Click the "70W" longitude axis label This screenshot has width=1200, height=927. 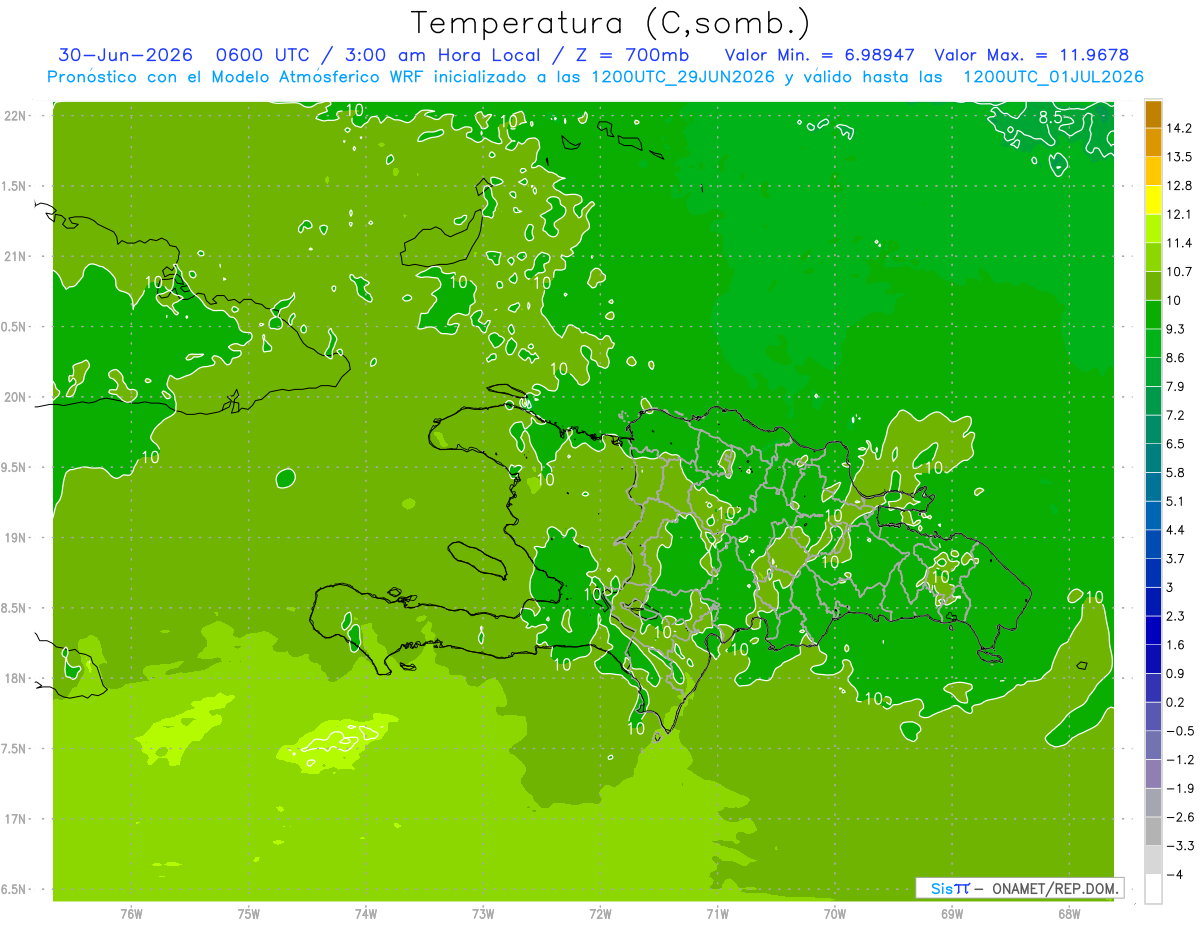[x=835, y=914]
